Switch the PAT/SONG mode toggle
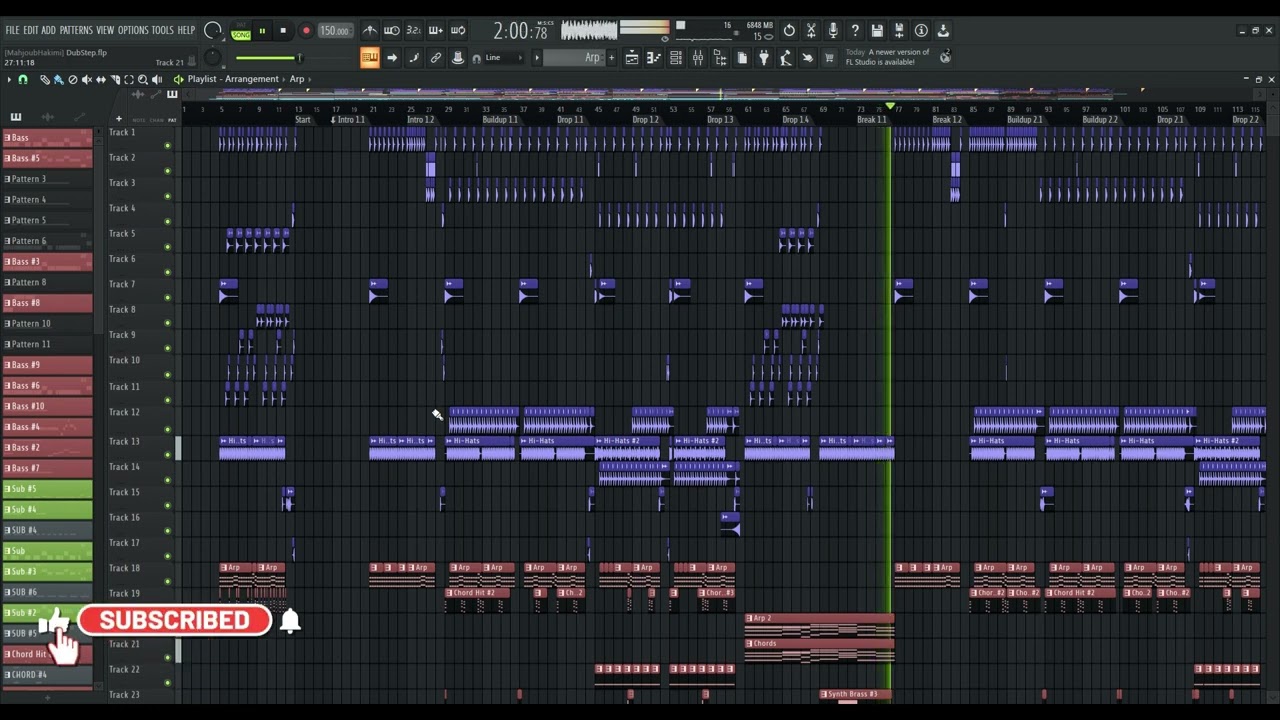 point(241,32)
